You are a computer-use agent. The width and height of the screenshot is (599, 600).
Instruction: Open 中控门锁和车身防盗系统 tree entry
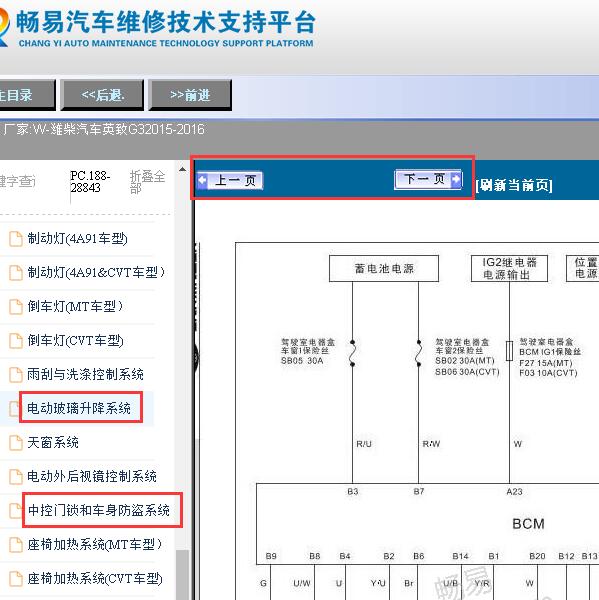pyautogui.click(x=99, y=510)
